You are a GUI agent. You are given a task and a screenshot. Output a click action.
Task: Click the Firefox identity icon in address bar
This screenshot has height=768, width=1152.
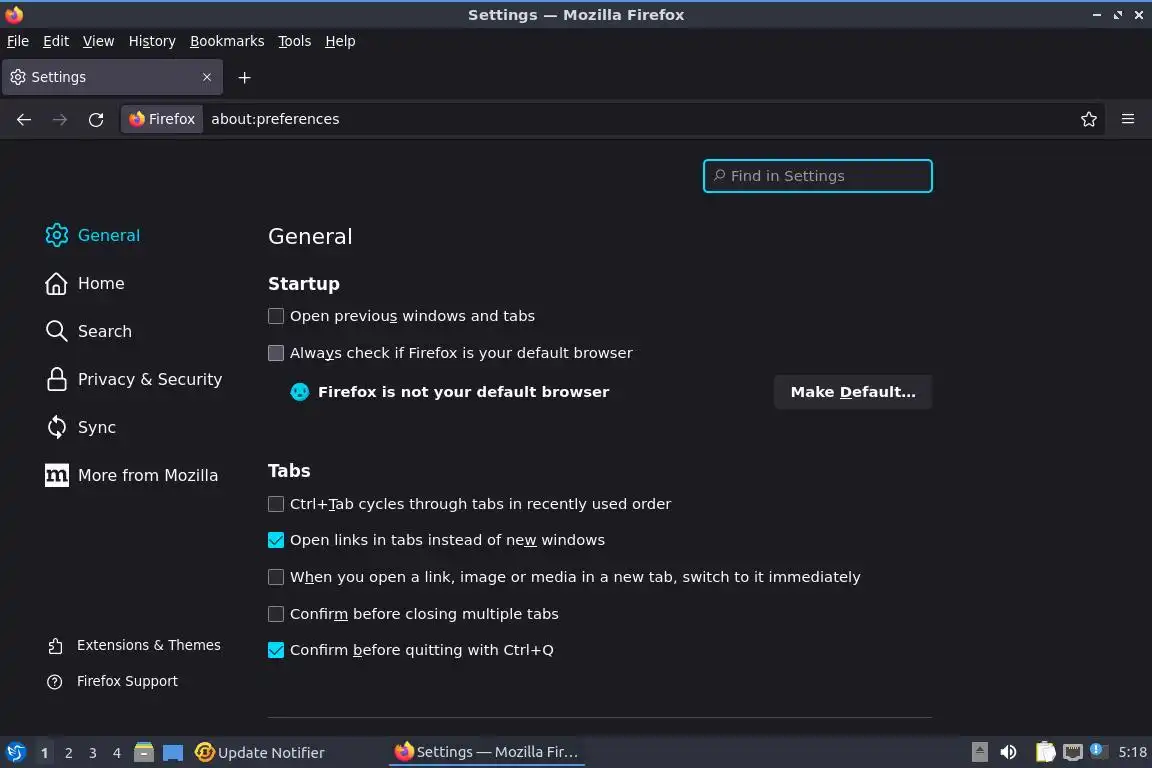coord(162,119)
